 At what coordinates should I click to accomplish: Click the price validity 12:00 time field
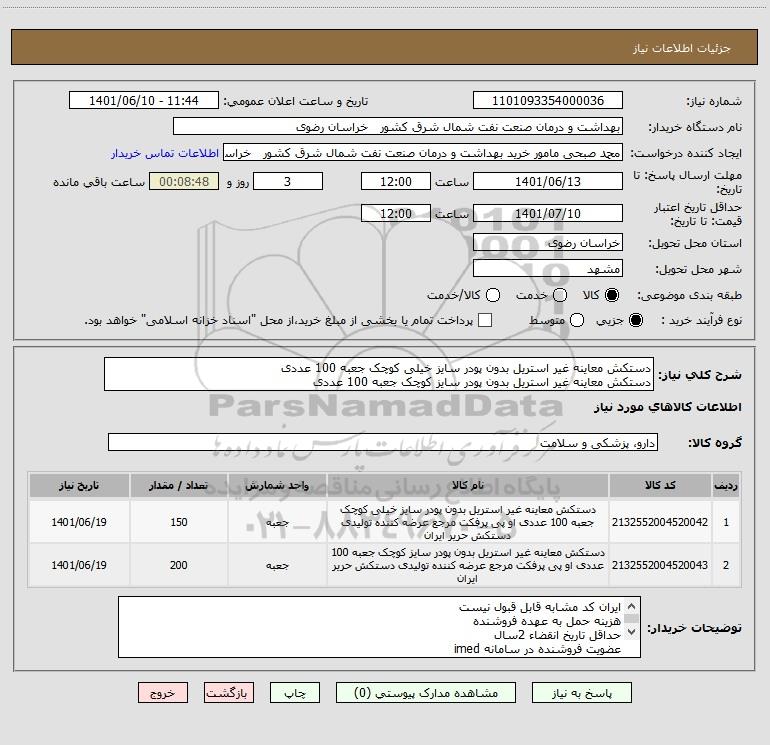396,213
